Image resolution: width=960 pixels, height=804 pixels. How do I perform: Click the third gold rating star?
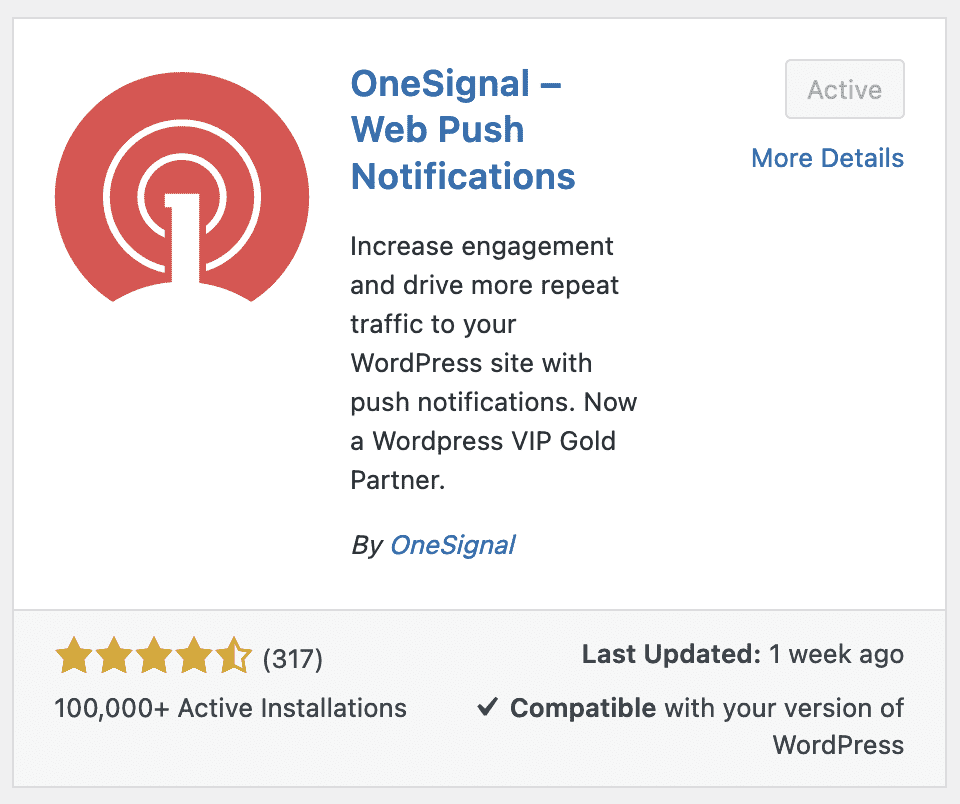click(154, 657)
